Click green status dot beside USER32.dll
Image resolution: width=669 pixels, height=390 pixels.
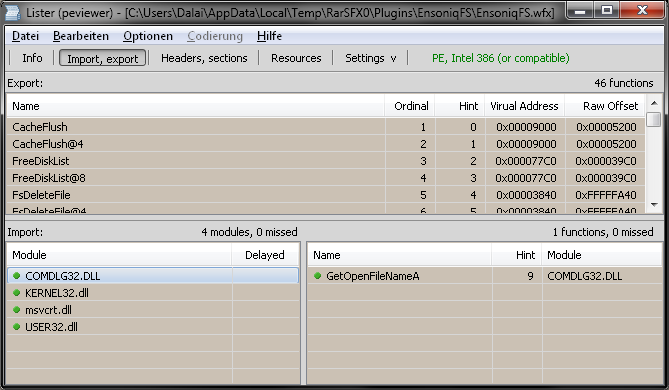(17, 327)
